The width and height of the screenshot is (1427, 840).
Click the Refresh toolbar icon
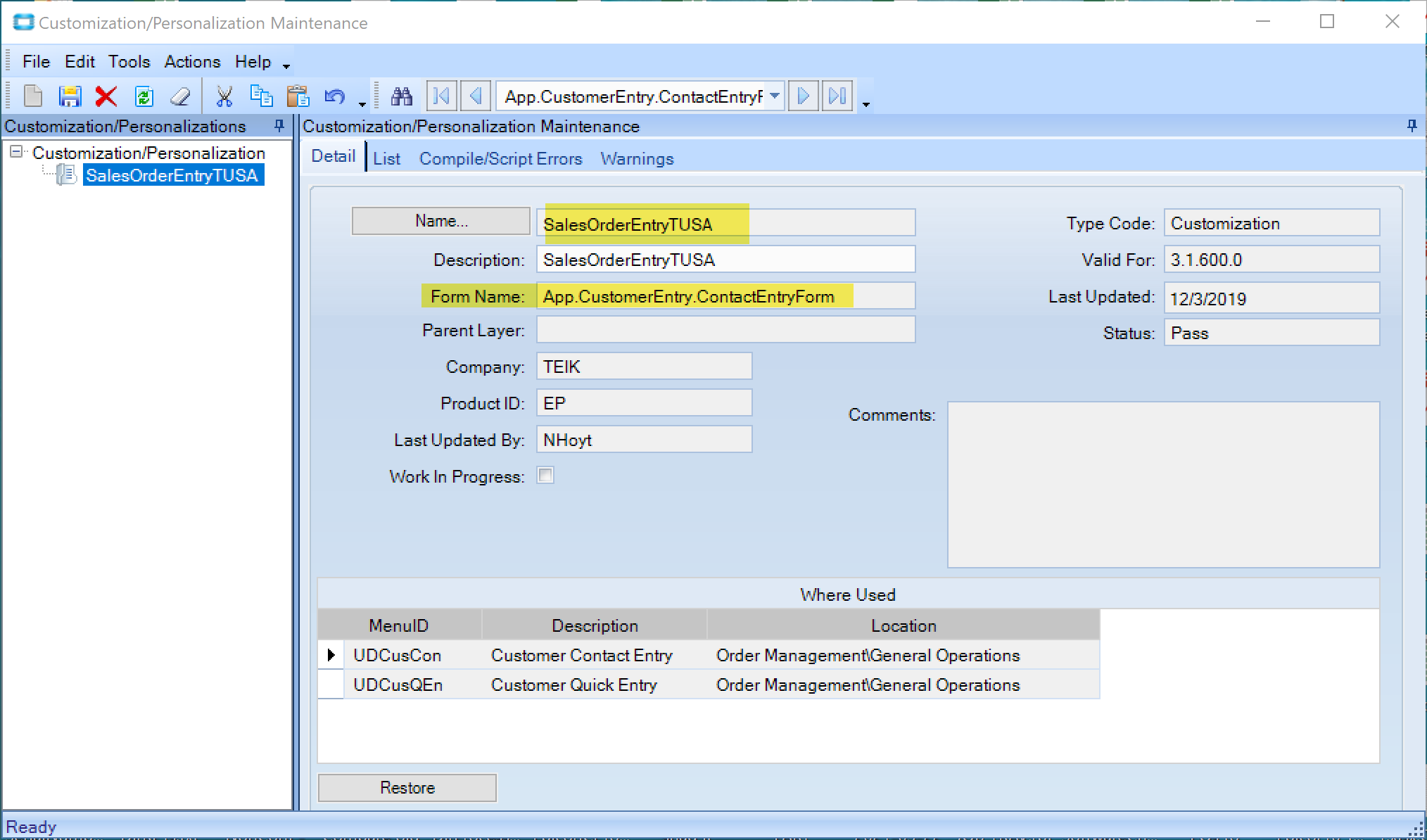[144, 96]
